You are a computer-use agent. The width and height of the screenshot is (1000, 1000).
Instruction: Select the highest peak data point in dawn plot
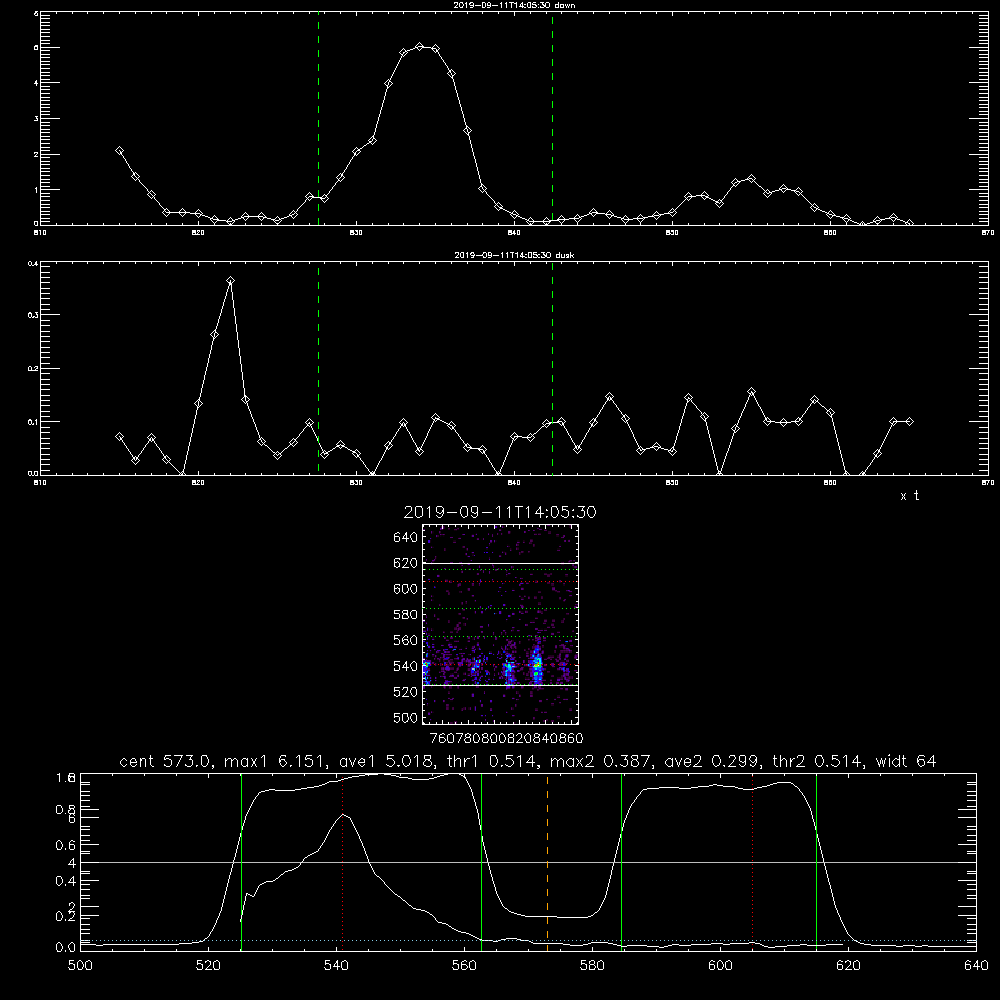tap(420, 46)
